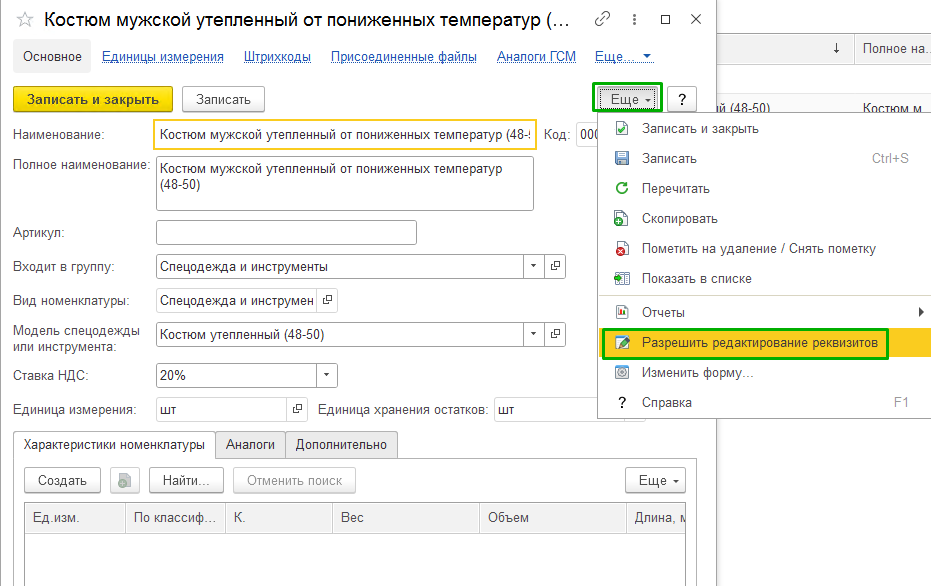Screen dimensions: 931x586
Task: Expand the Модель спецодежды dropdown list
Action: coord(534,335)
